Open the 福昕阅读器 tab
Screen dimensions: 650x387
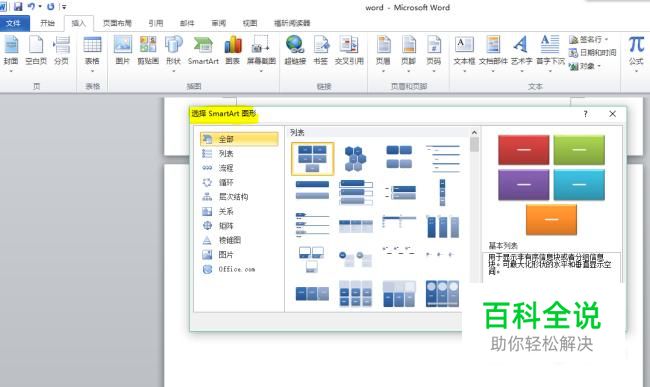[292, 23]
